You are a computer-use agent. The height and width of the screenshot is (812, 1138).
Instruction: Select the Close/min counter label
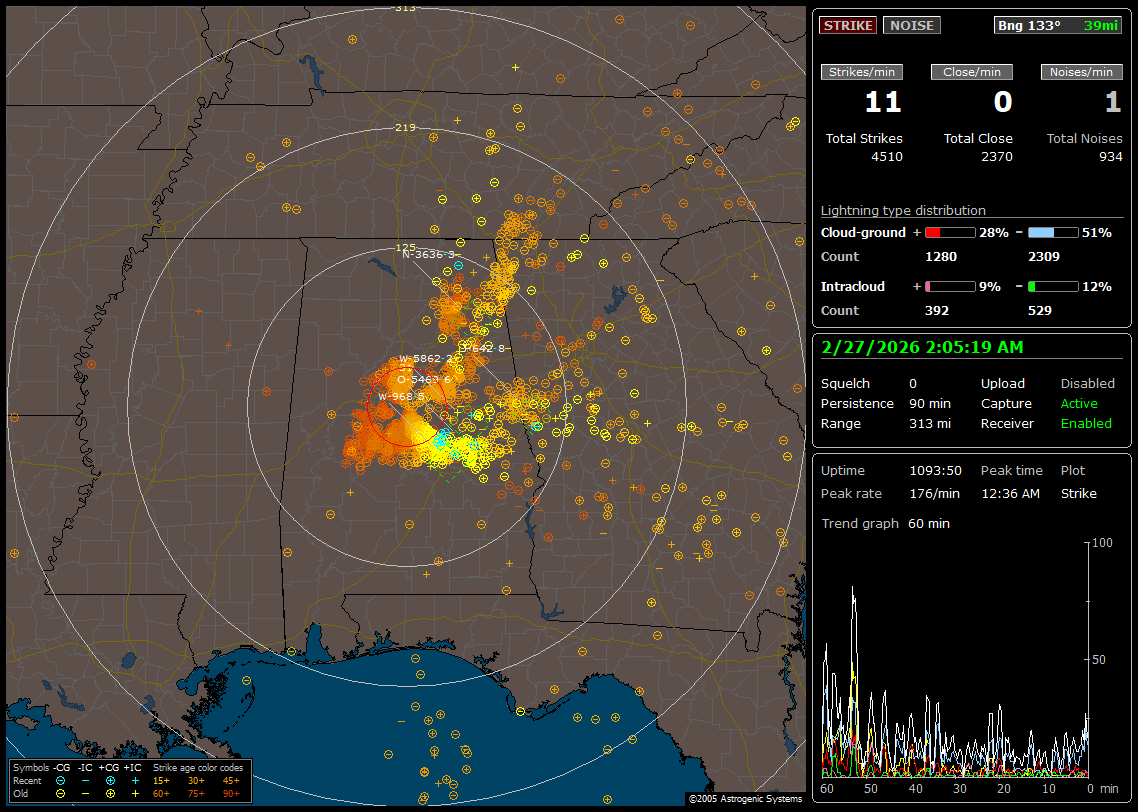pos(972,72)
